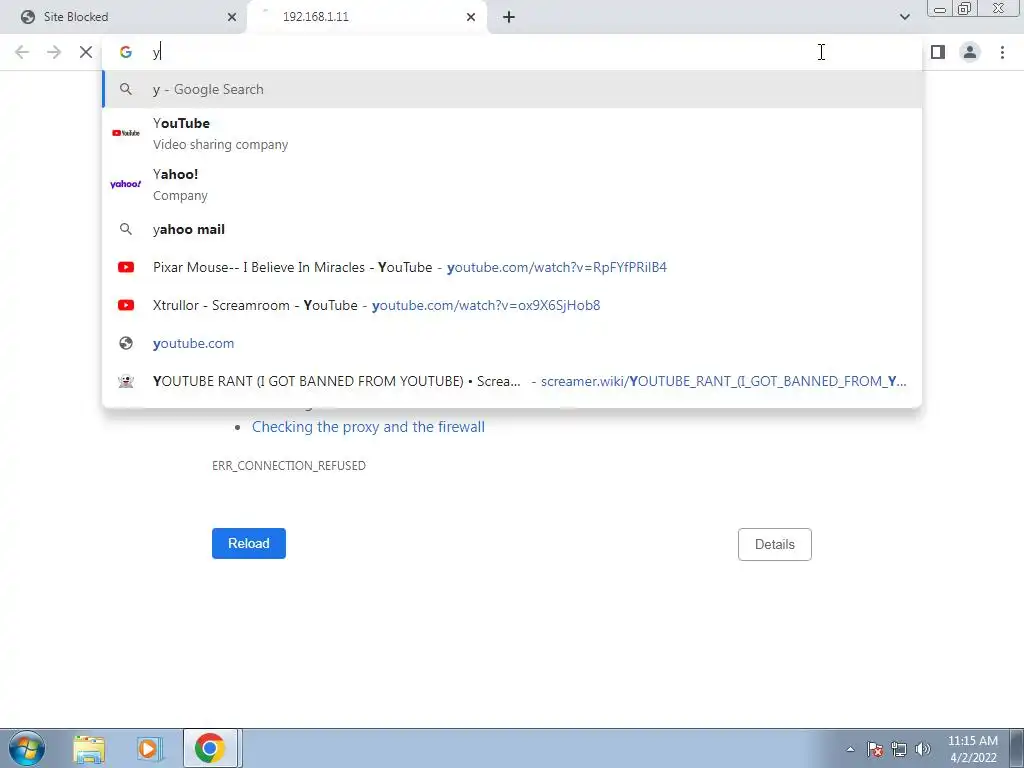Select the youtube.com suggestion
The width and height of the screenshot is (1024, 768).
point(512,343)
